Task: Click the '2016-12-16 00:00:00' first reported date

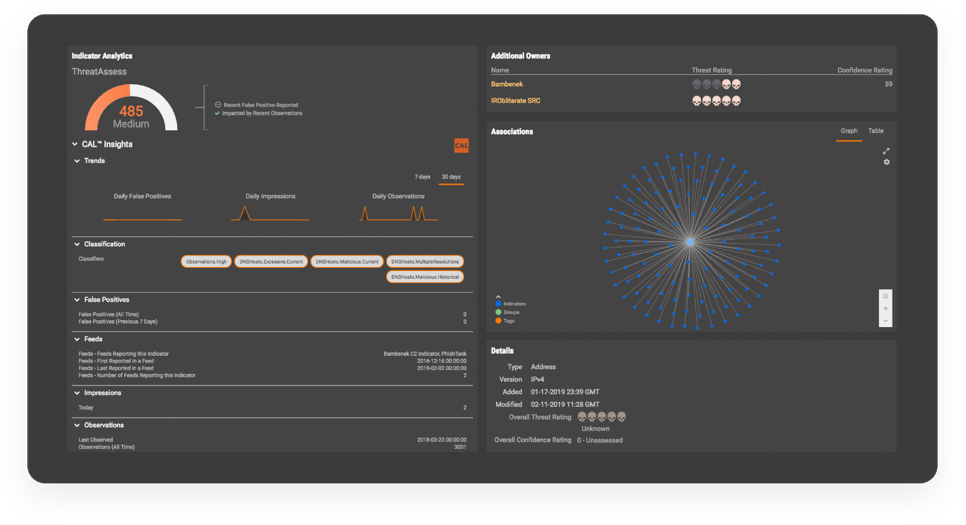Action: pos(442,361)
